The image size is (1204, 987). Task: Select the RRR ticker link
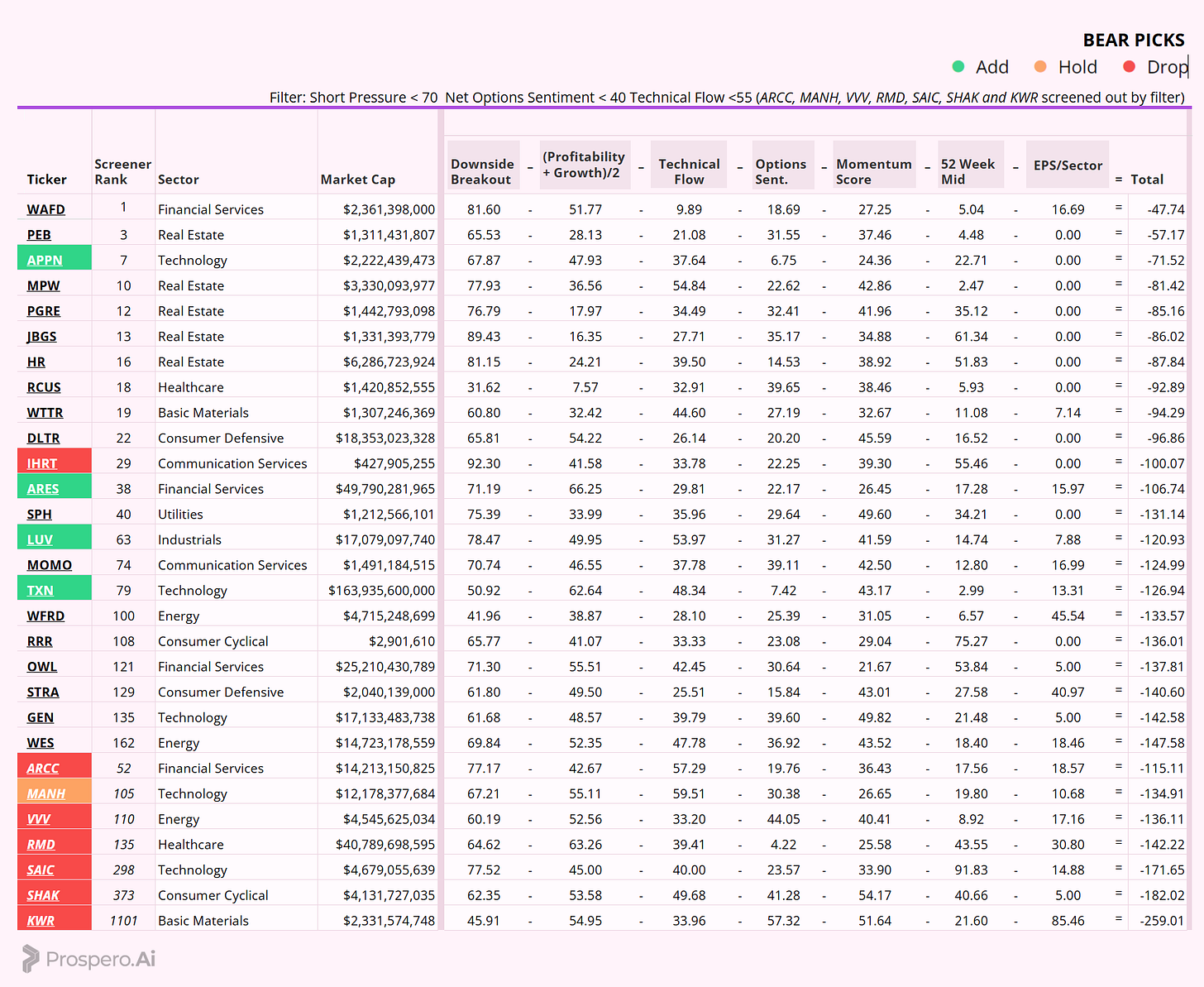tap(40, 641)
